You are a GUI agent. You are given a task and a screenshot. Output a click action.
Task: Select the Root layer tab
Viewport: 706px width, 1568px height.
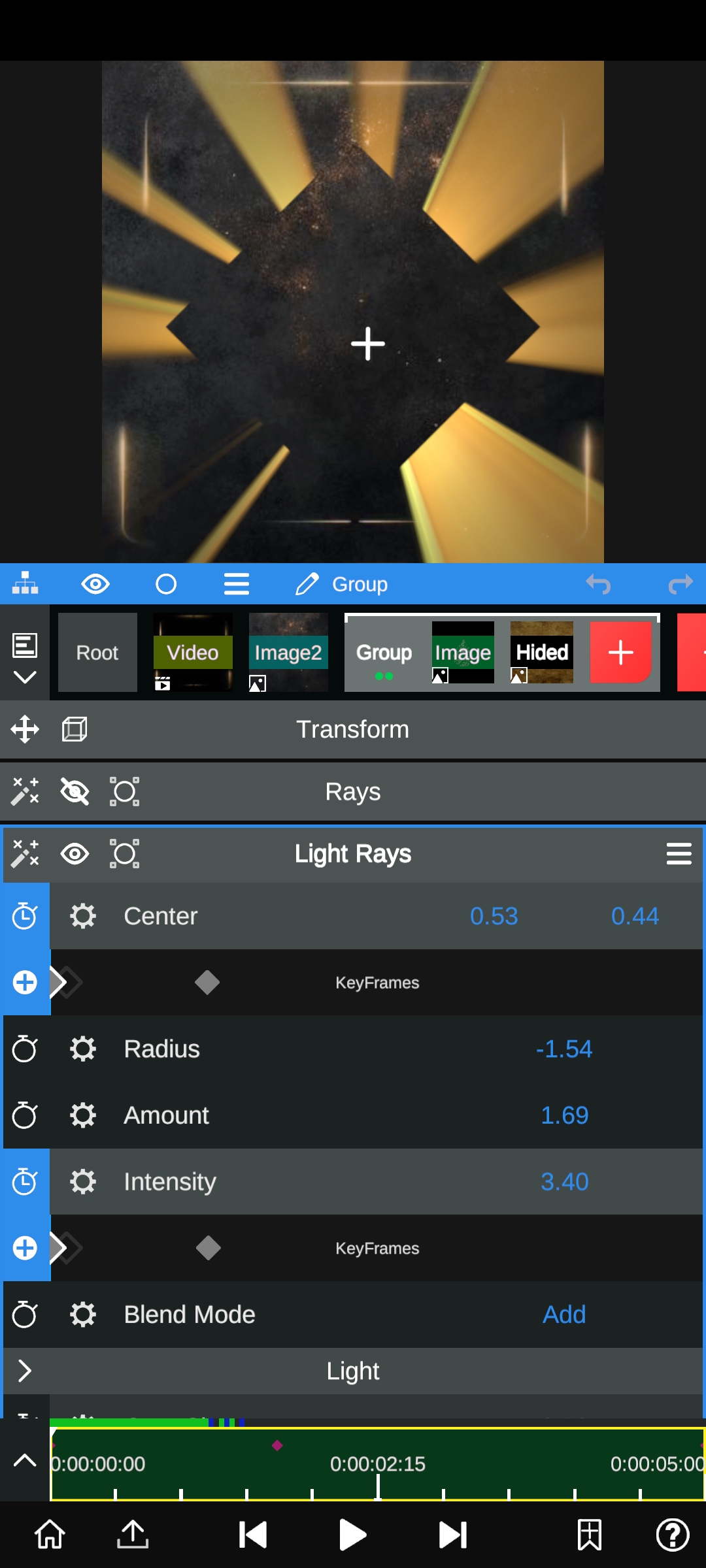[97, 652]
